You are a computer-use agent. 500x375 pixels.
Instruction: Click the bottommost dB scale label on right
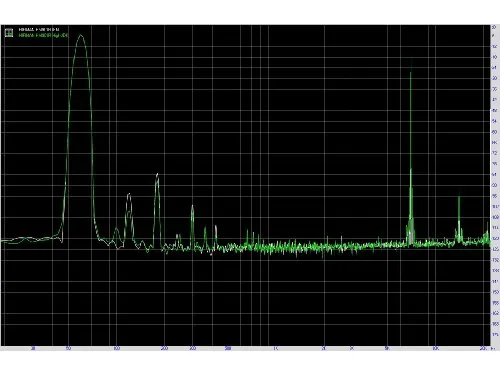click(x=495, y=334)
